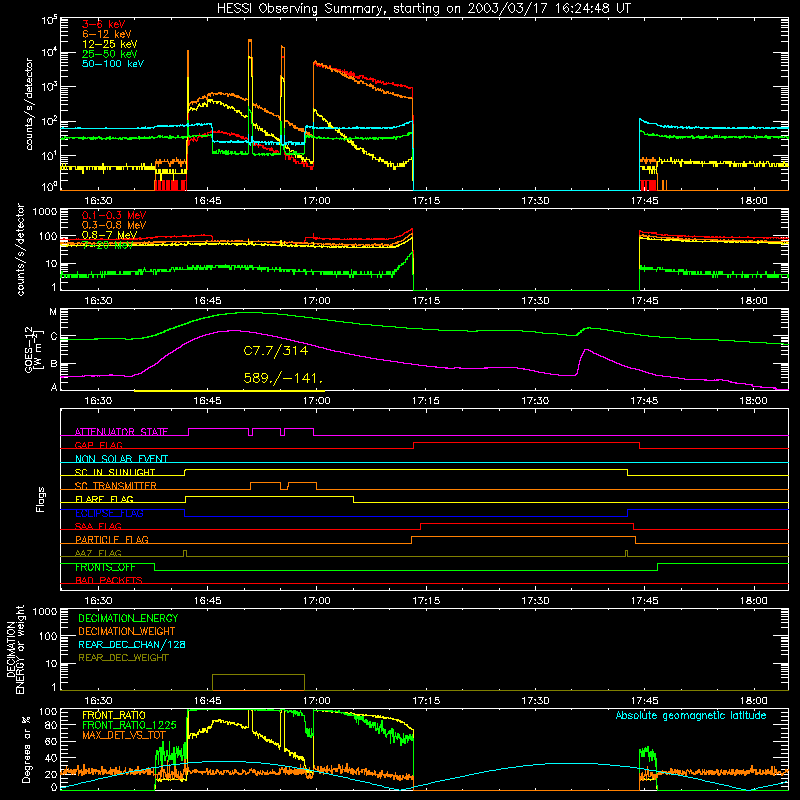800x800 pixels.
Task: Select the 6-12 keV legend label
Action: tap(107, 34)
